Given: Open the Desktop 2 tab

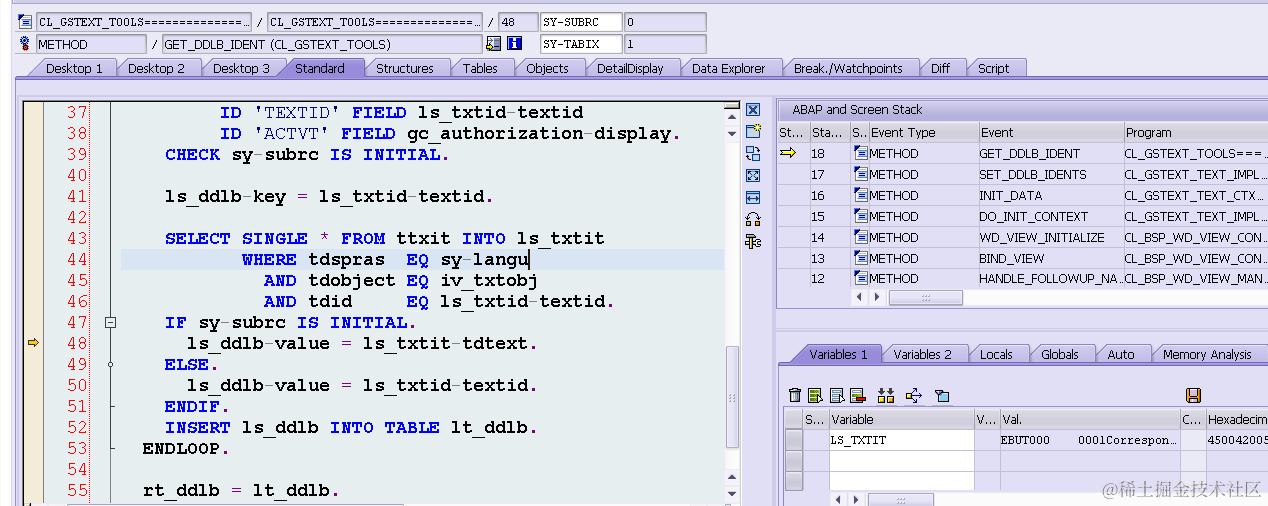Looking at the screenshot, I should (x=156, y=68).
